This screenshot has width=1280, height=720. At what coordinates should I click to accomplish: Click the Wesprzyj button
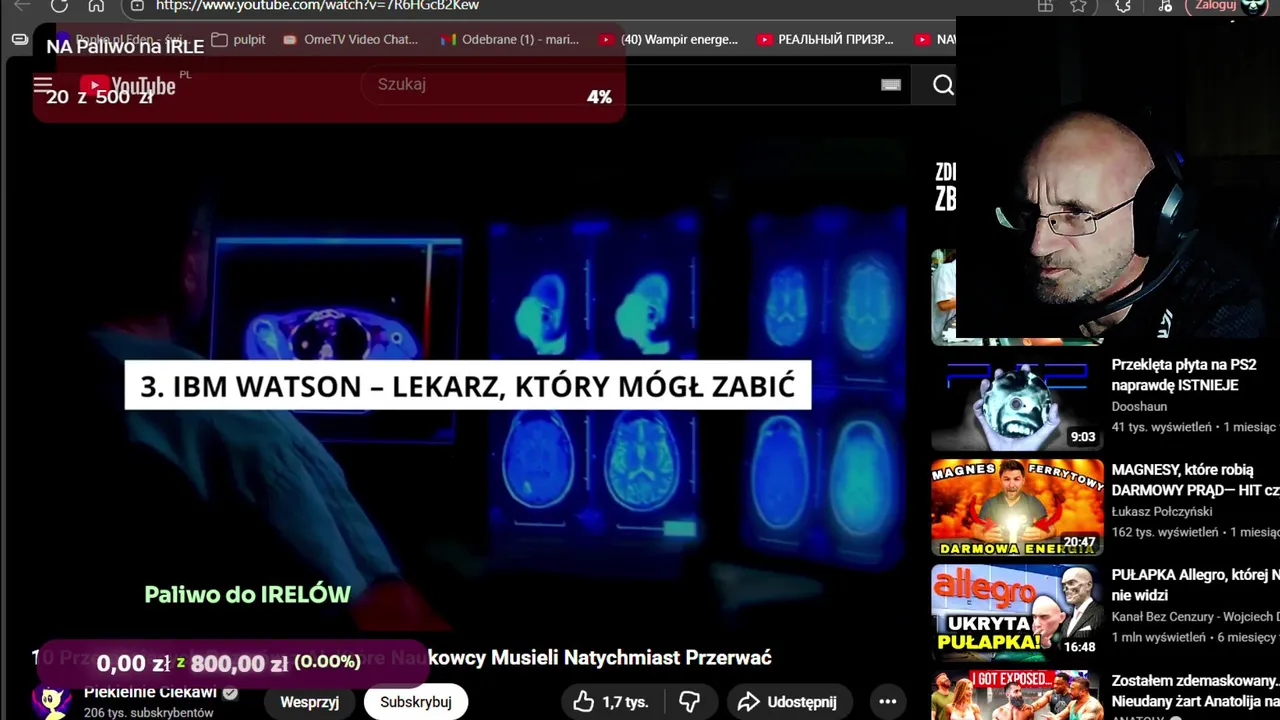point(309,702)
